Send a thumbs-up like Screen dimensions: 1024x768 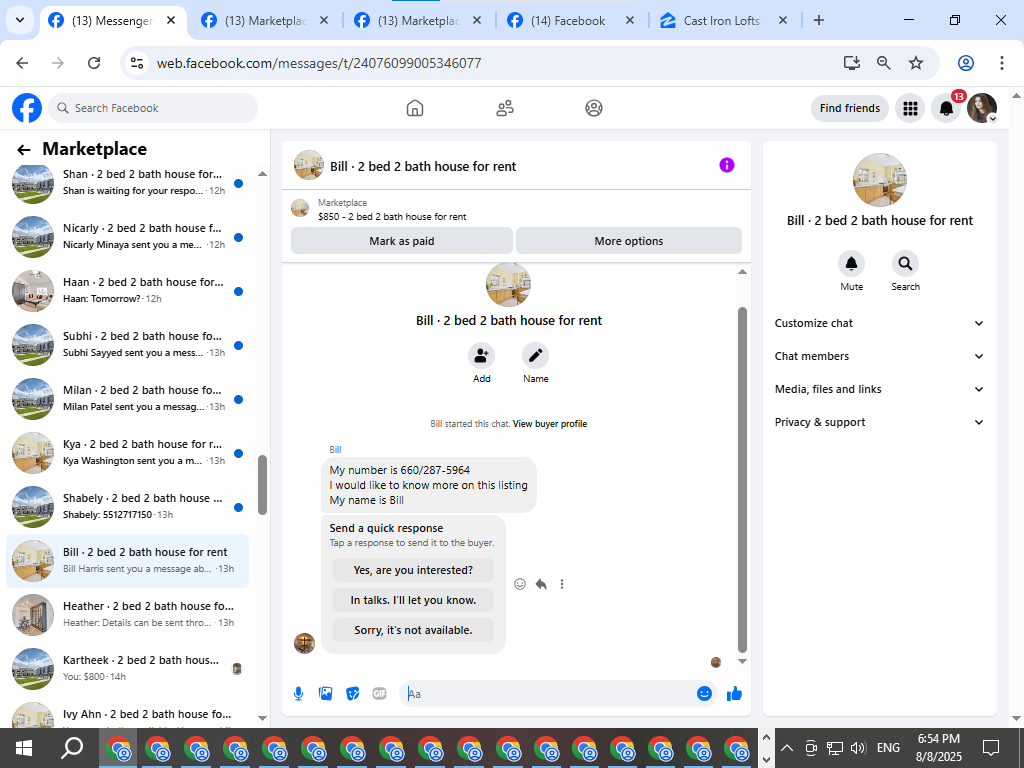click(735, 694)
